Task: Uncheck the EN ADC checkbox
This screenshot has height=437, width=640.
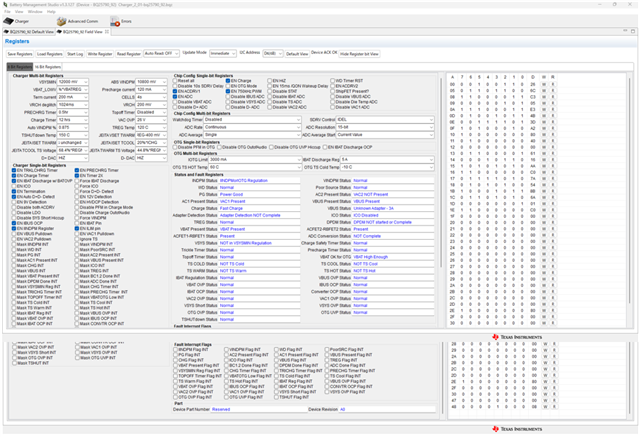Action: [175, 97]
